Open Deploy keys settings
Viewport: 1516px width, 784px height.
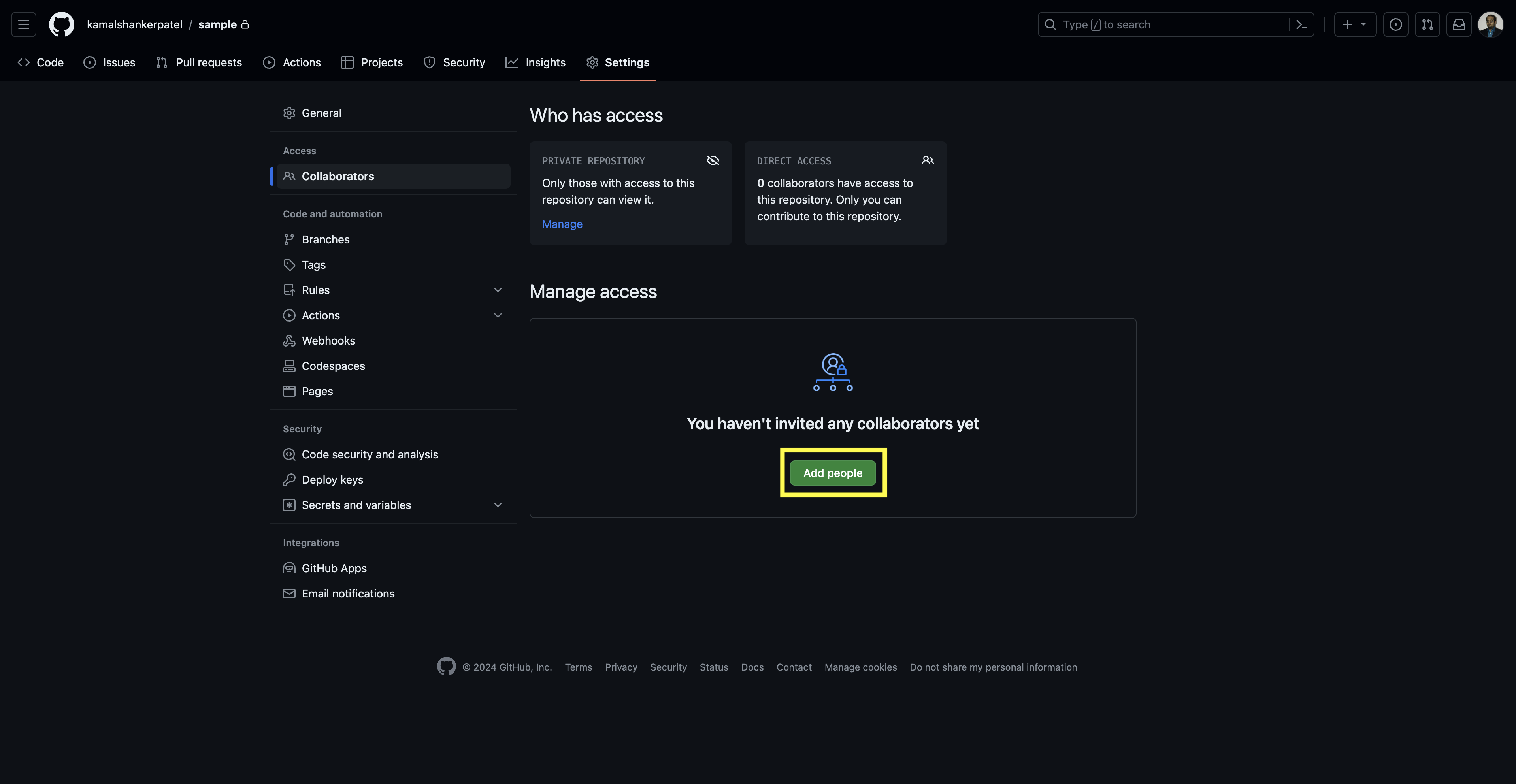pos(332,480)
